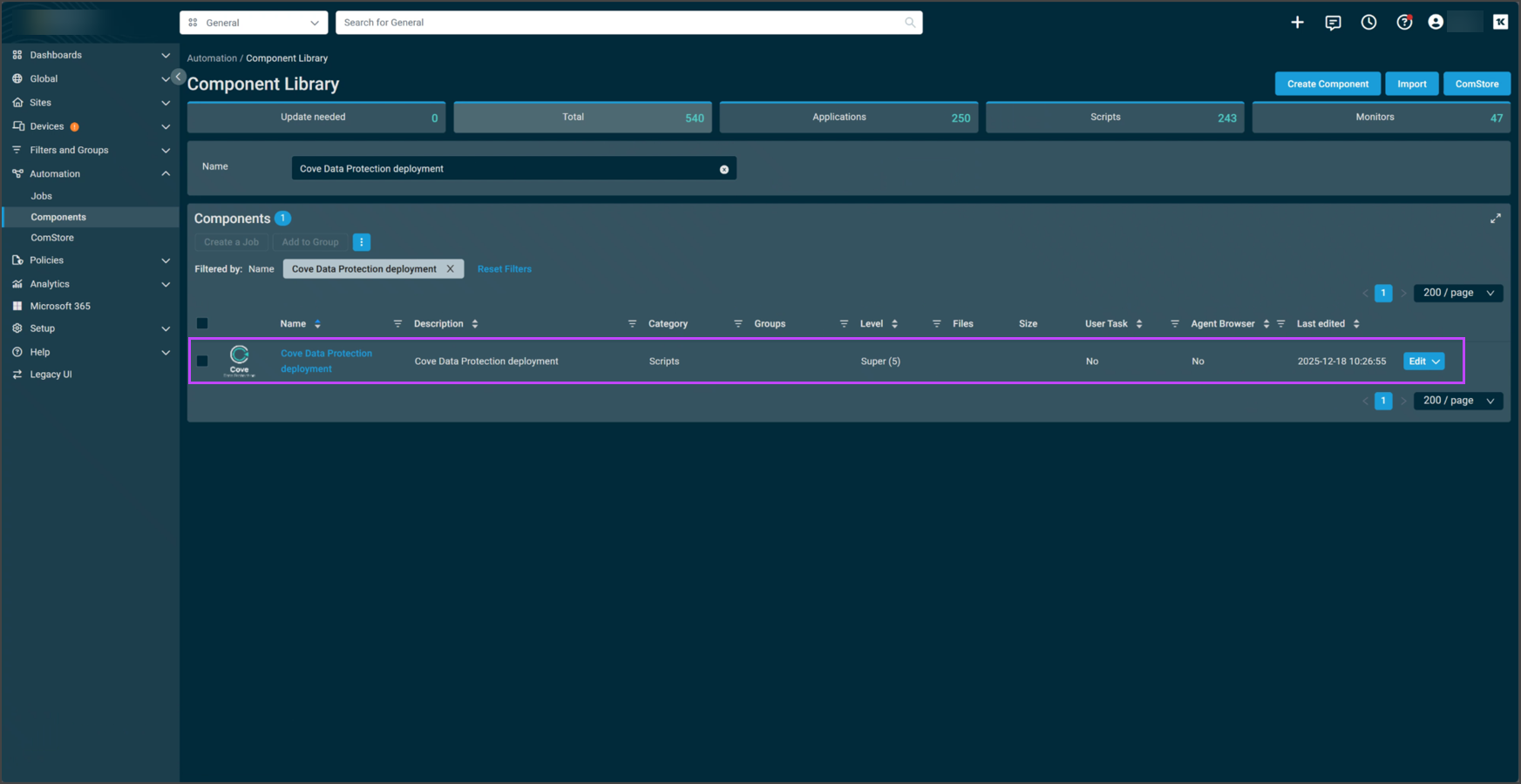1521x784 pixels.
Task: Open the Description column filter icon
Action: (x=632, y=324)
